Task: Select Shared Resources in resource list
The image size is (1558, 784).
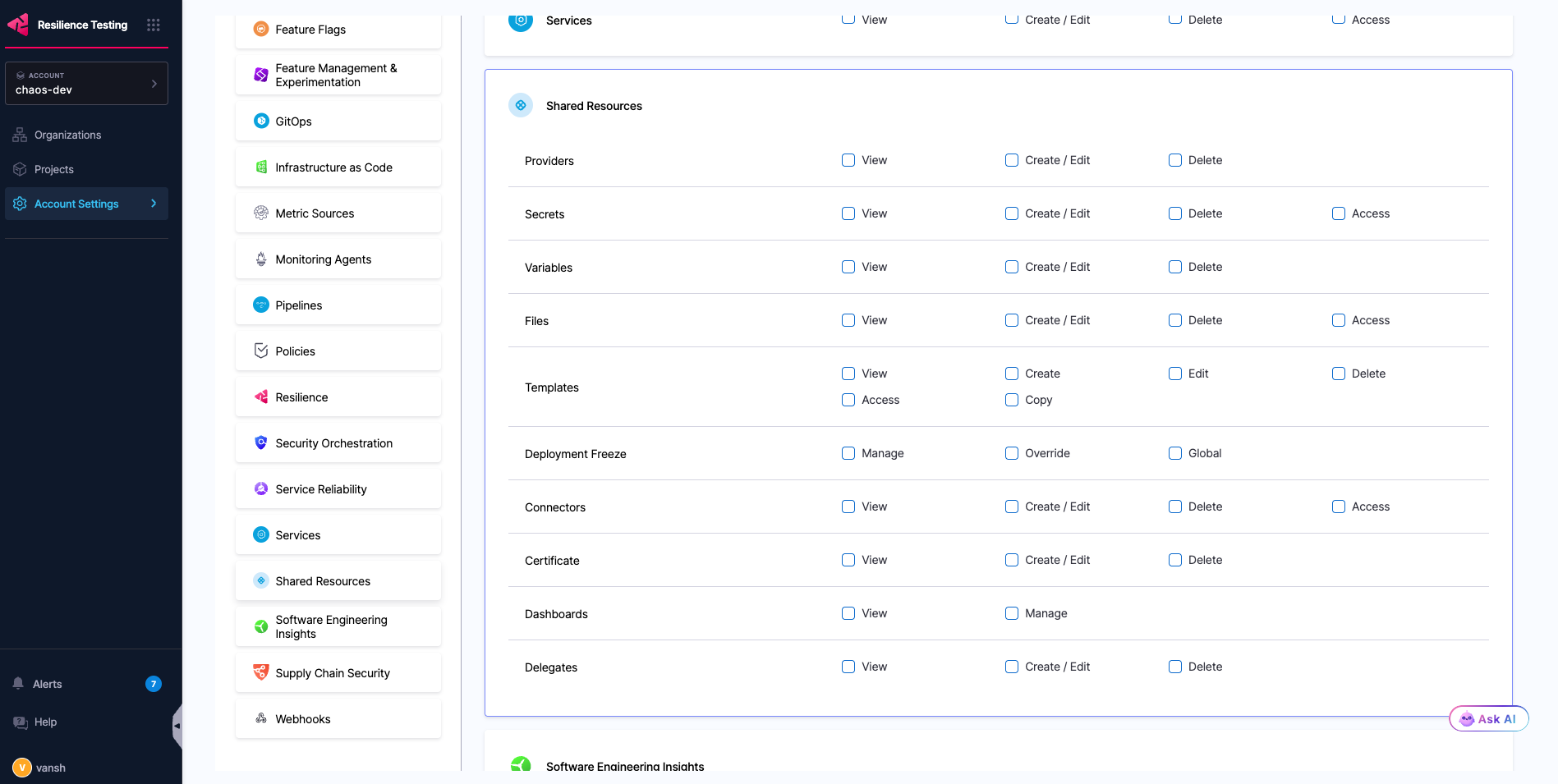Action: (x=338, y=581)
